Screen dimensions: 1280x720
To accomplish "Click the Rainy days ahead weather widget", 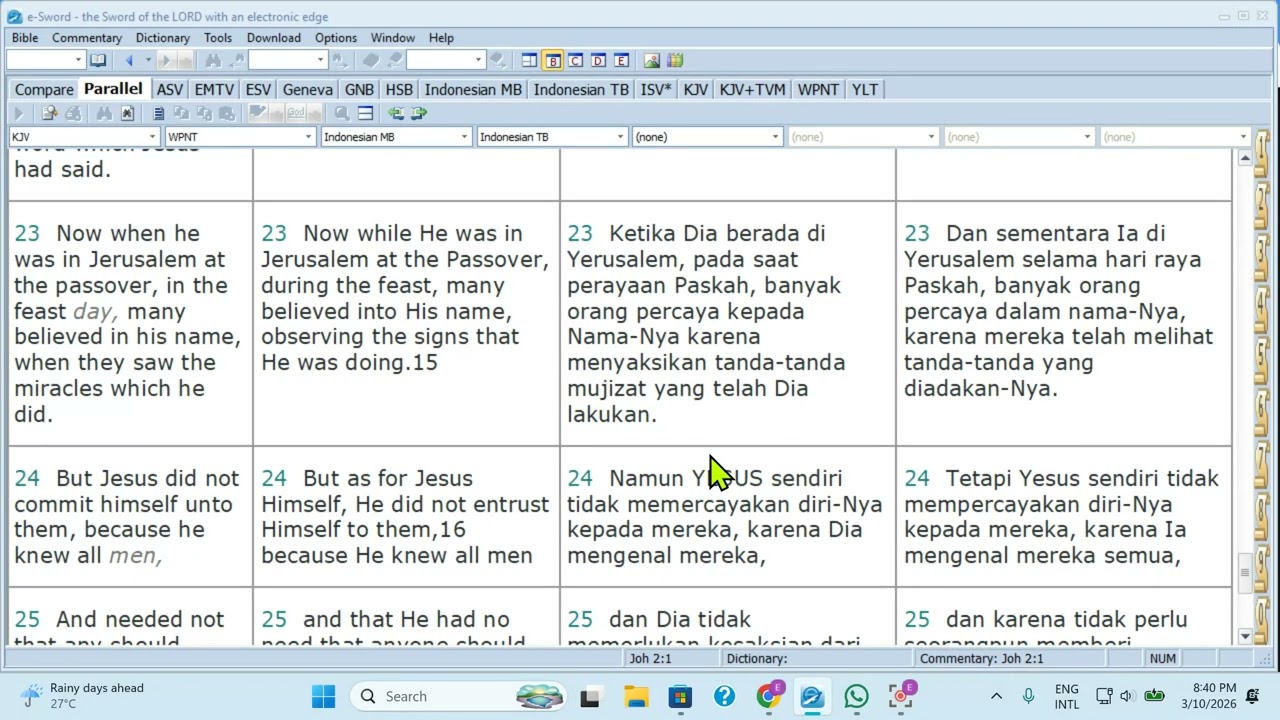I will (84, 696).
